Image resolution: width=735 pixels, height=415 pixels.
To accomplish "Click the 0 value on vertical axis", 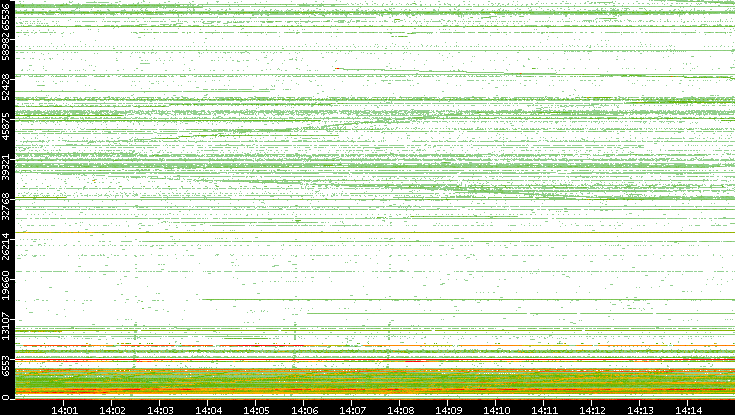I will point(5,397).
